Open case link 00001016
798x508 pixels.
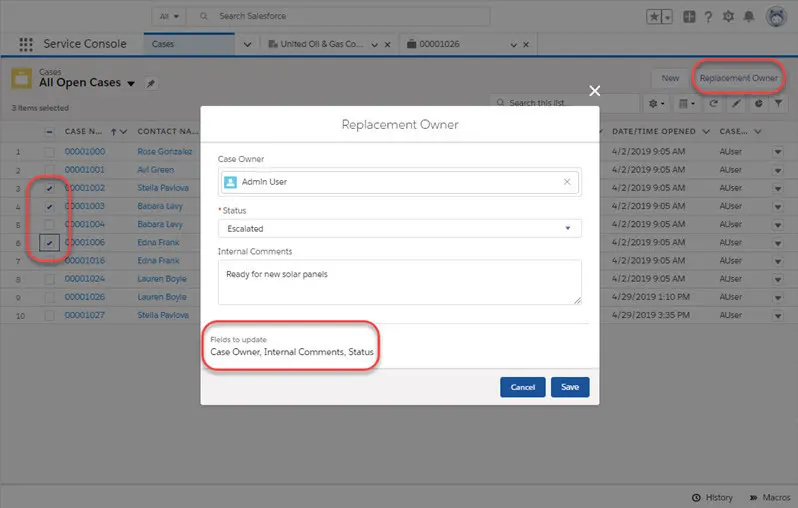tap(84, 261)
